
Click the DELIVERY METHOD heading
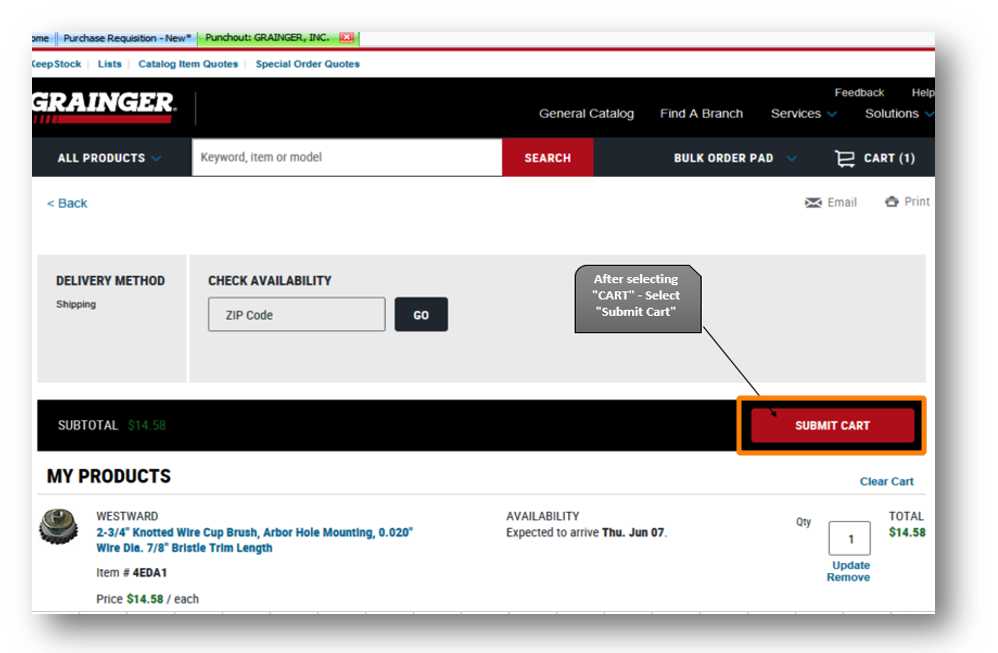110,281
